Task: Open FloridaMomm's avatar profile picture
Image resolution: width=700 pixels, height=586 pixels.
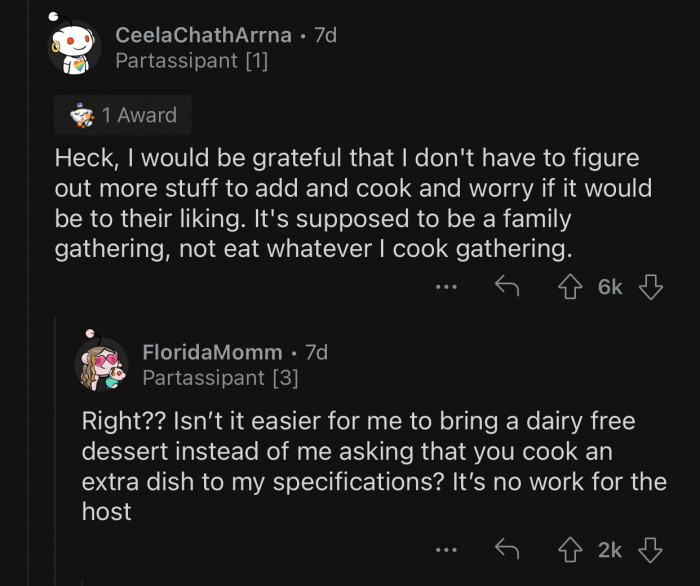Action: [x=103, y=363]
